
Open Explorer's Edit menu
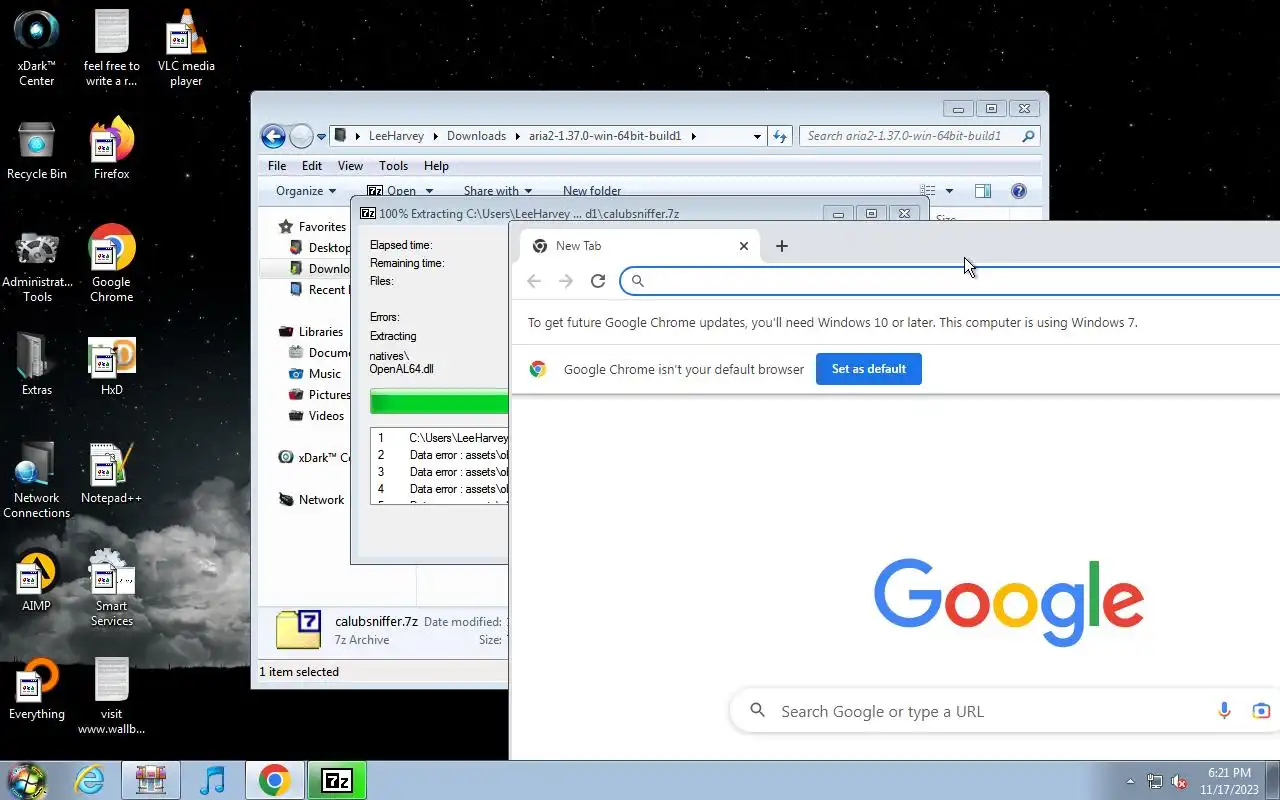312,166
